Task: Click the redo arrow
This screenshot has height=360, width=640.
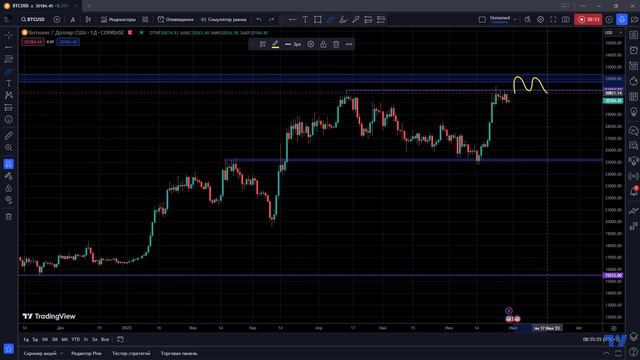Action: tap(271, 20)
